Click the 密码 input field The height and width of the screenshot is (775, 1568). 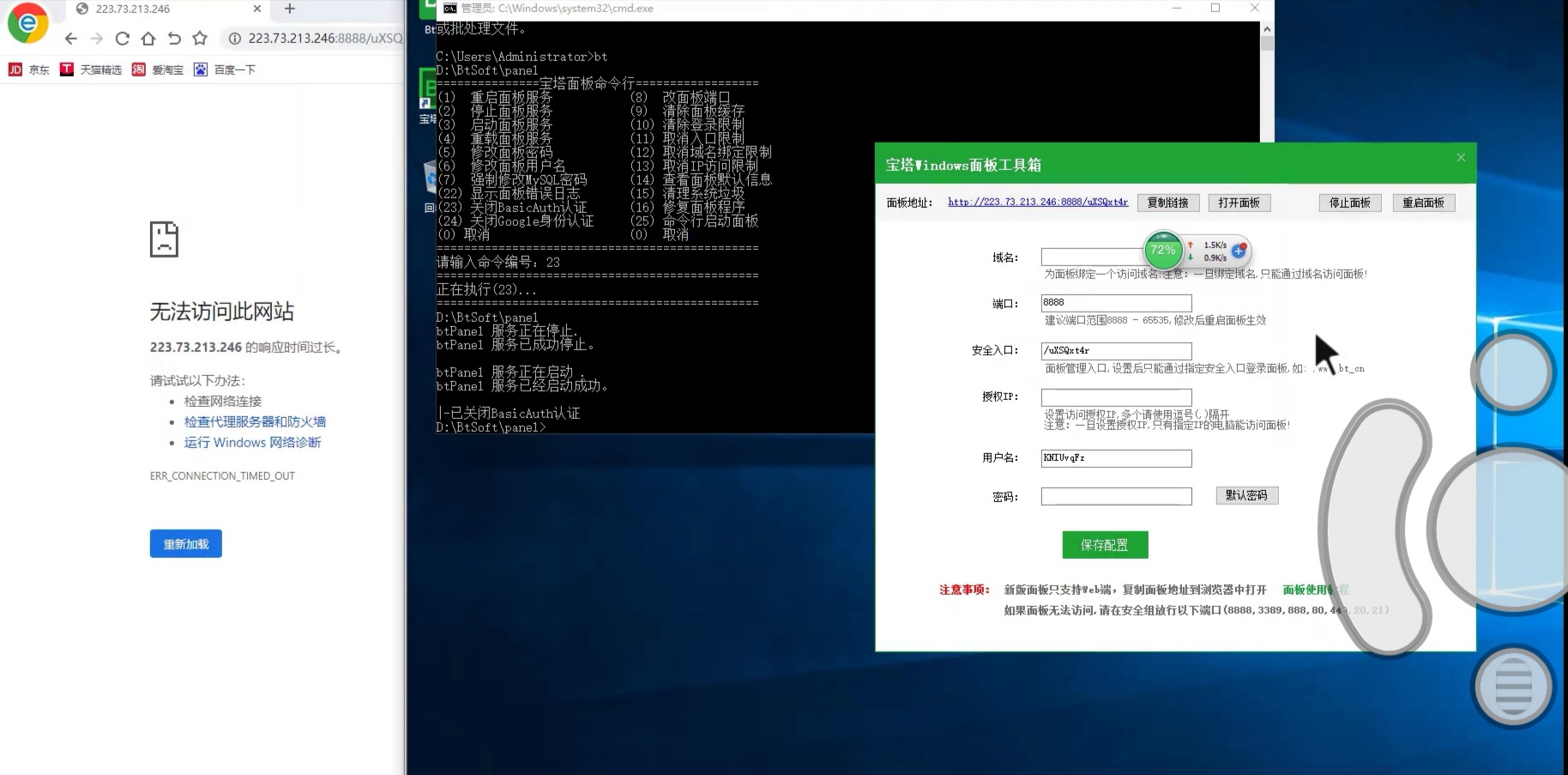(1116, 496)
